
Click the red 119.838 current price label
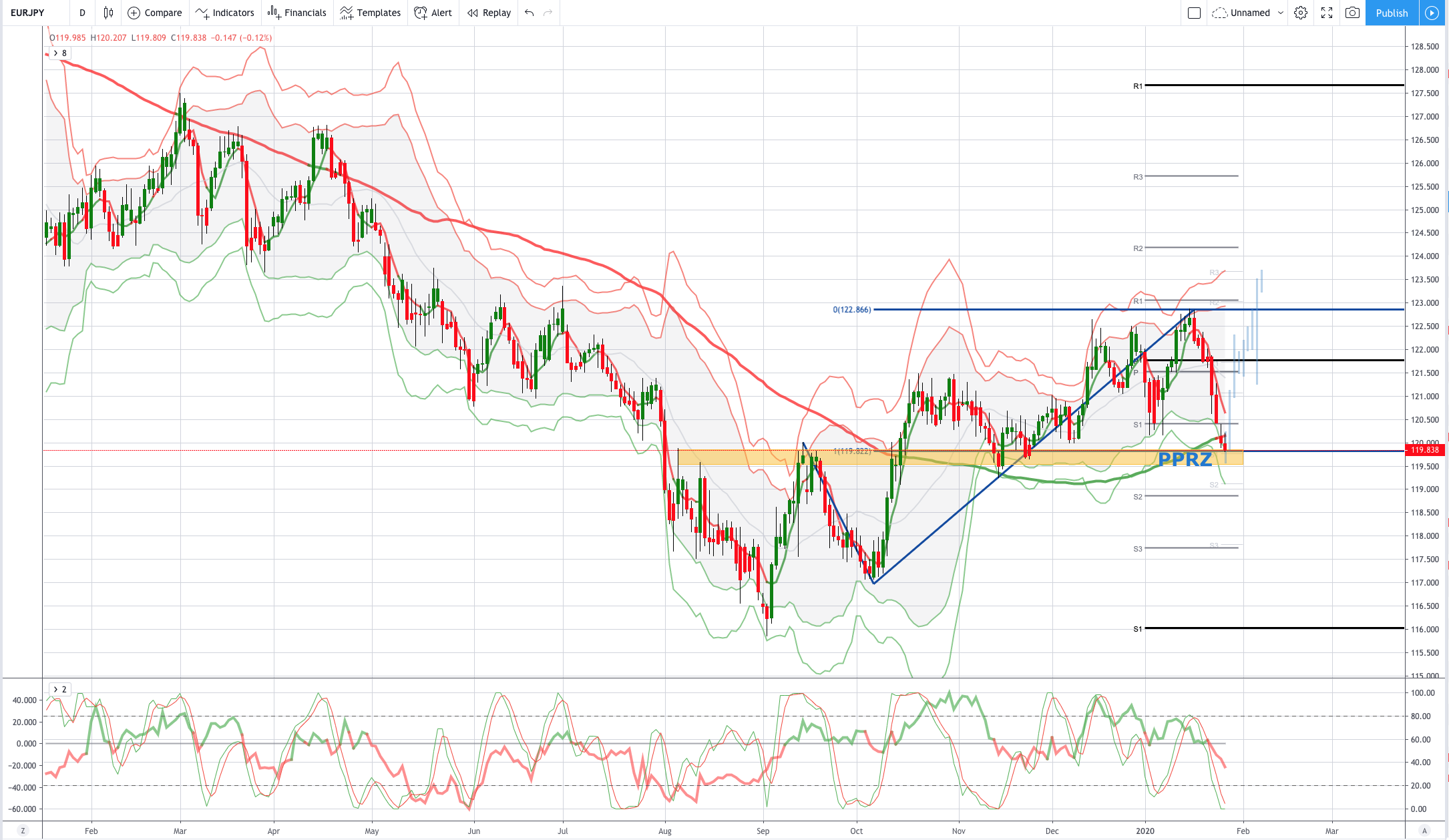click(1425, 450)
